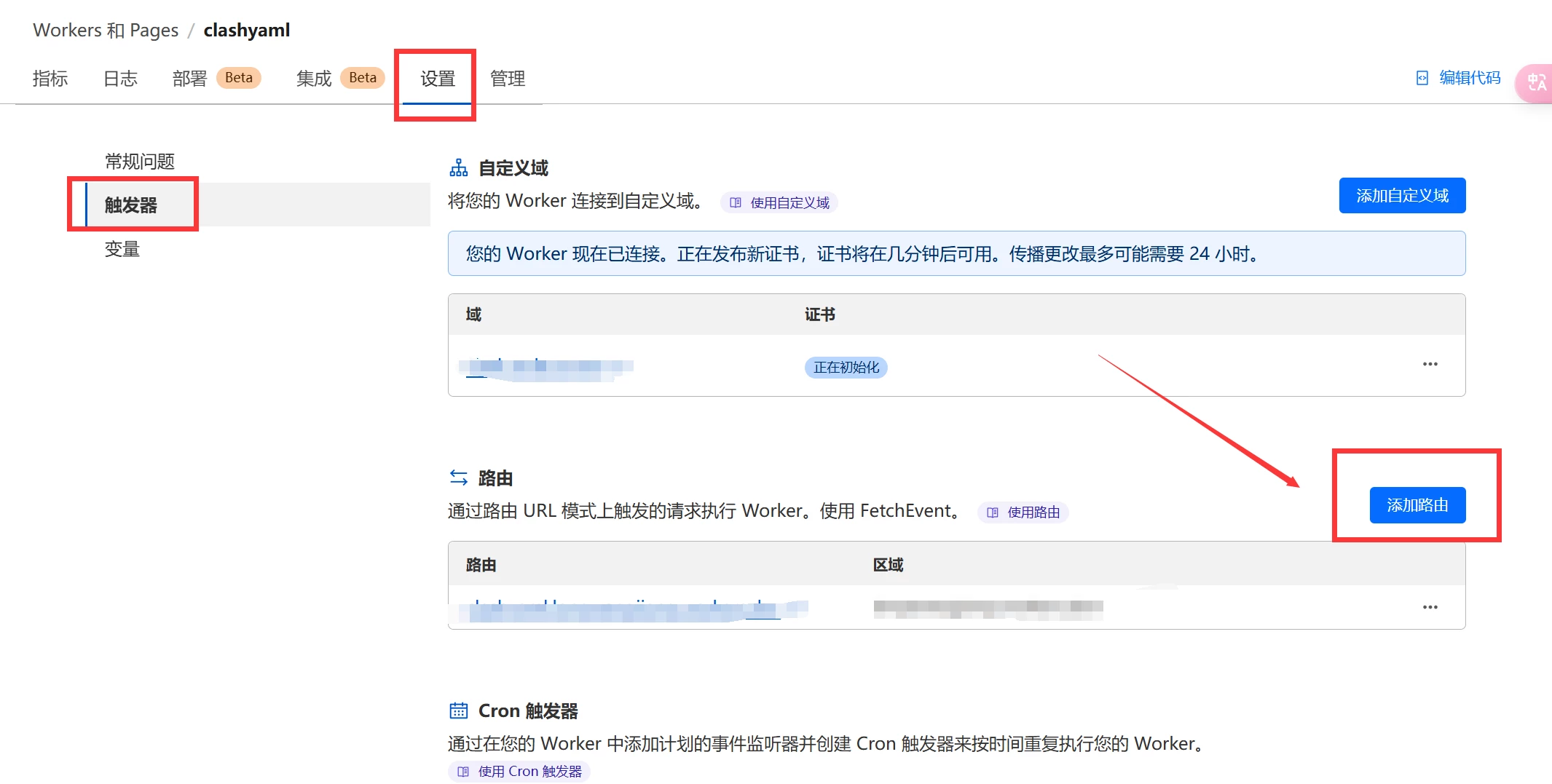This screenshot has width=1552, height=784.
Task: Switch to the 日志 tab
Action: click(120, 79)
